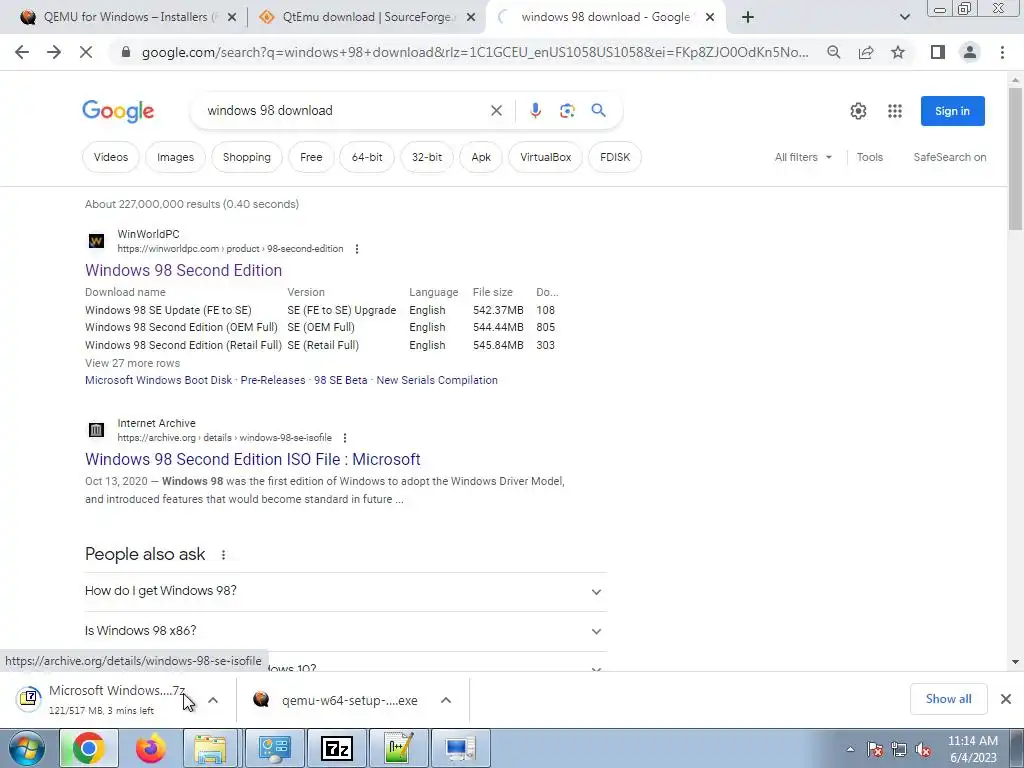Click the page vertical scrollbar thumb
This screenshot has width=1024, height=768.
pyautogui.click(x=1016, y=158)
